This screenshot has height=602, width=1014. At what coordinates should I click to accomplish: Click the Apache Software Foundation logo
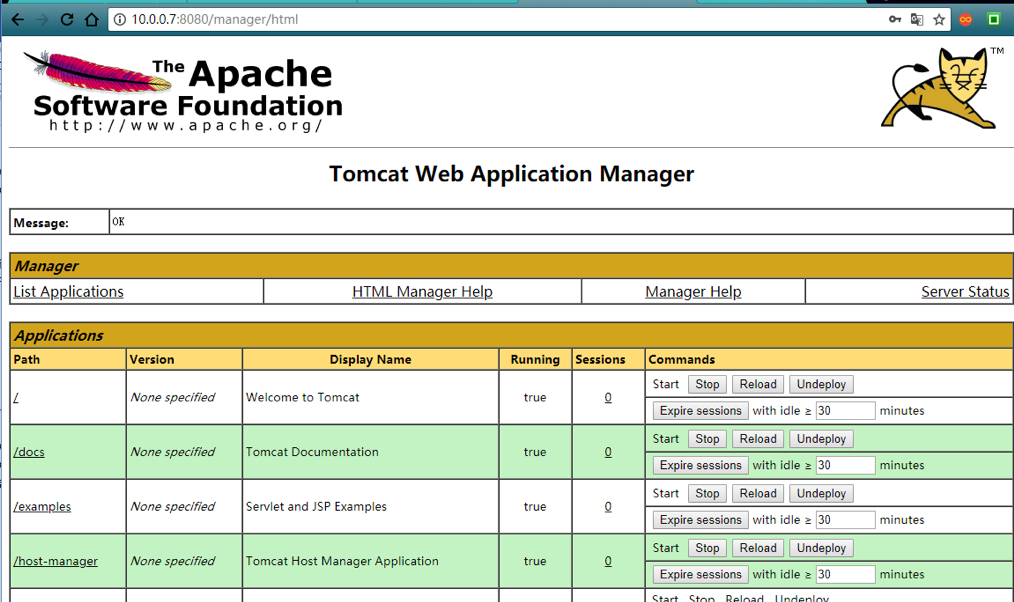tap(183, 92)
